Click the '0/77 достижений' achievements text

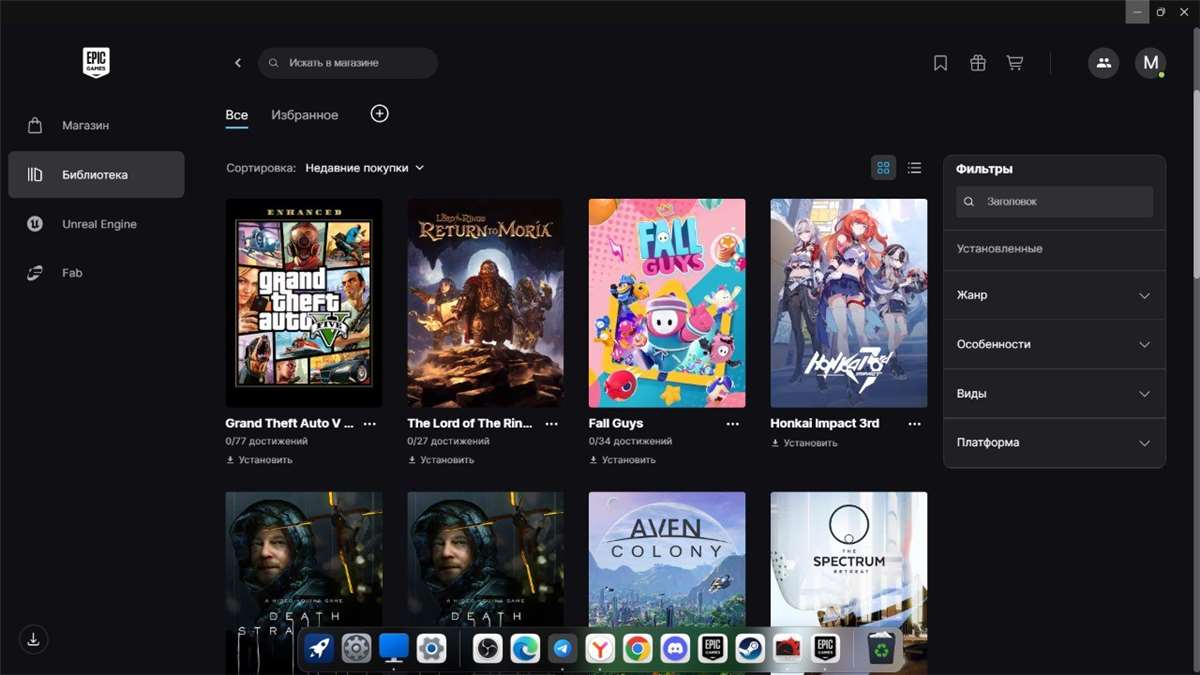click(267, 441)
